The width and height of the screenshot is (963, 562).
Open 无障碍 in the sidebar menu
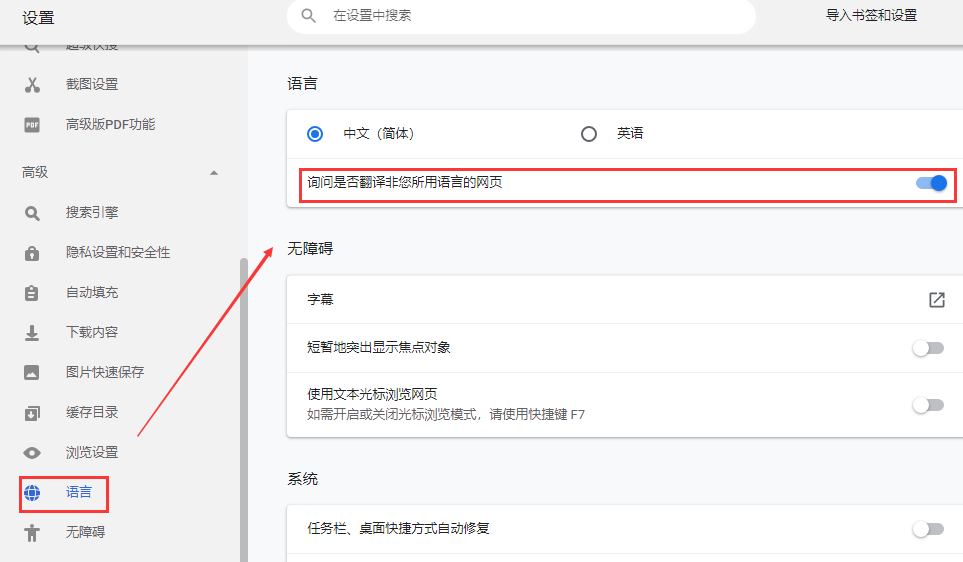pos(85,532)
